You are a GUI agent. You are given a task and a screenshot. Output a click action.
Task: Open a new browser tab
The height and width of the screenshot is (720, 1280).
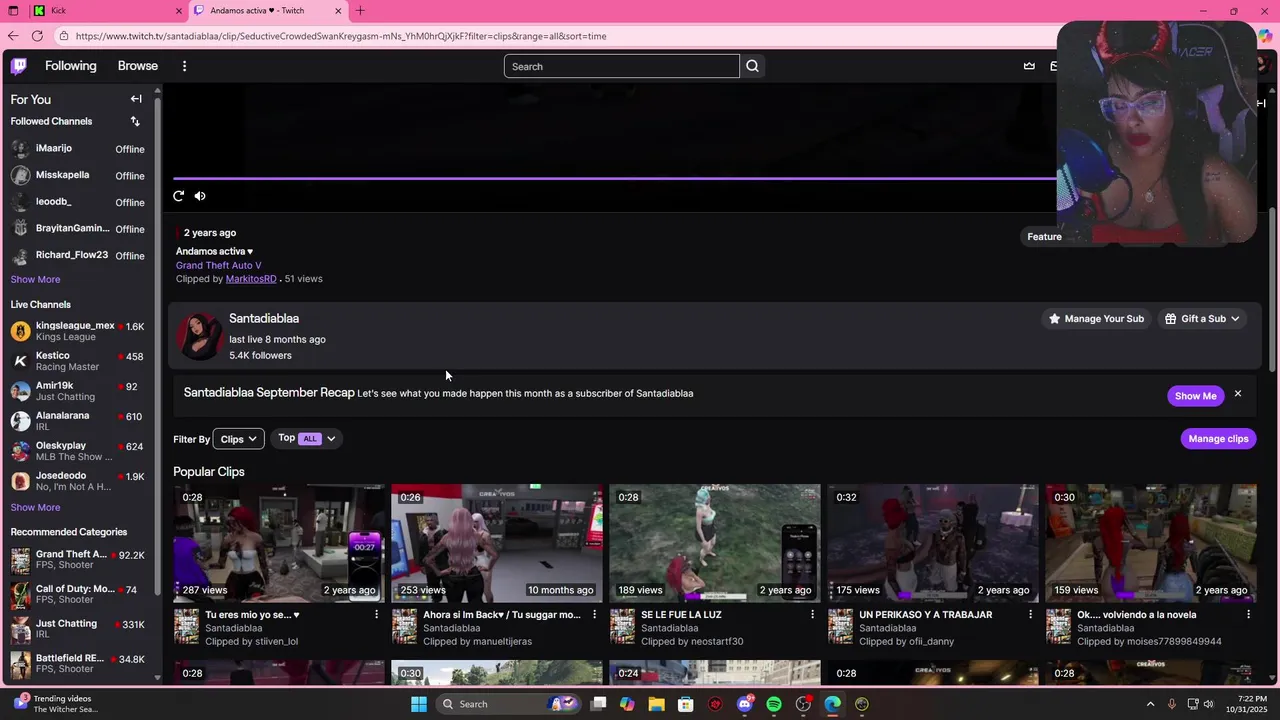tap(360, 11)
